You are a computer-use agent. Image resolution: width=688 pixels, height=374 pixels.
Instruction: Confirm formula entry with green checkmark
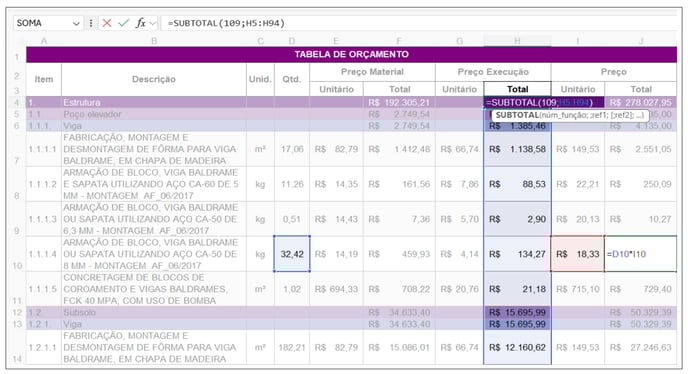124,23
